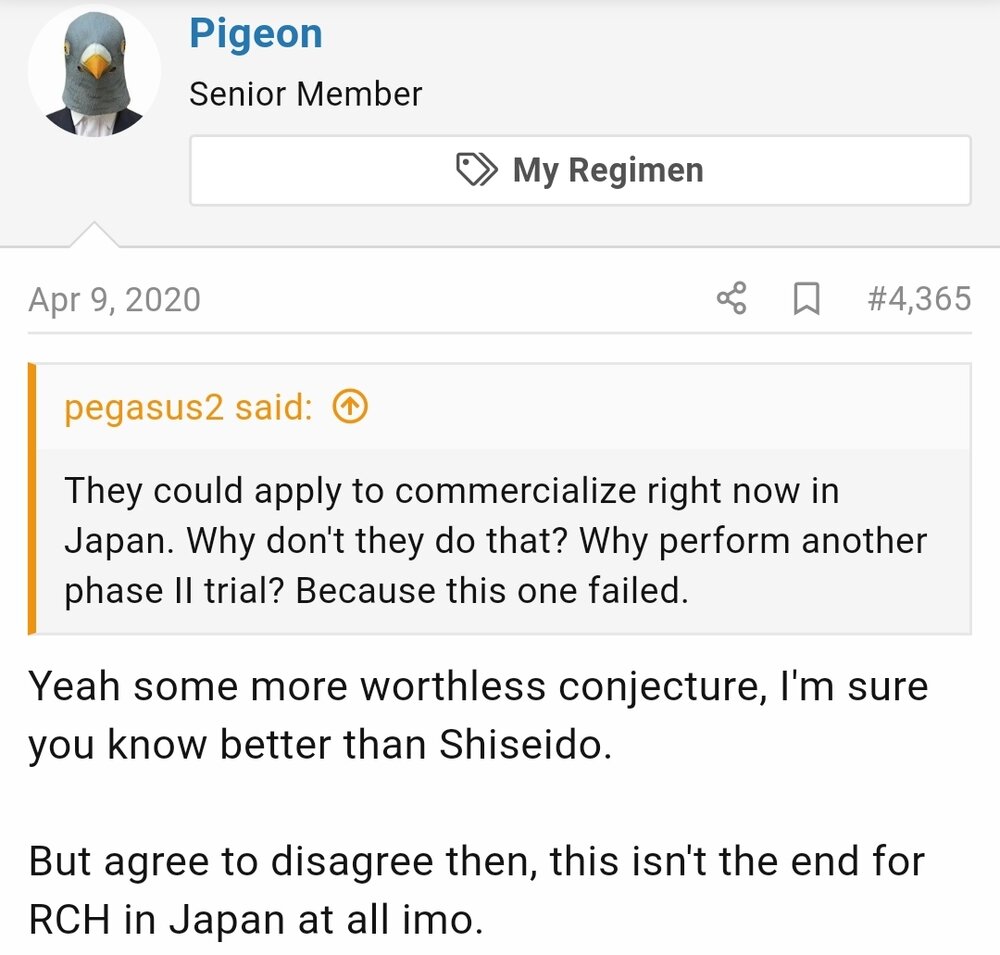Click the orange quote bar on the left
Viewport: 1000px width, 955px height.
pos(32,499)
